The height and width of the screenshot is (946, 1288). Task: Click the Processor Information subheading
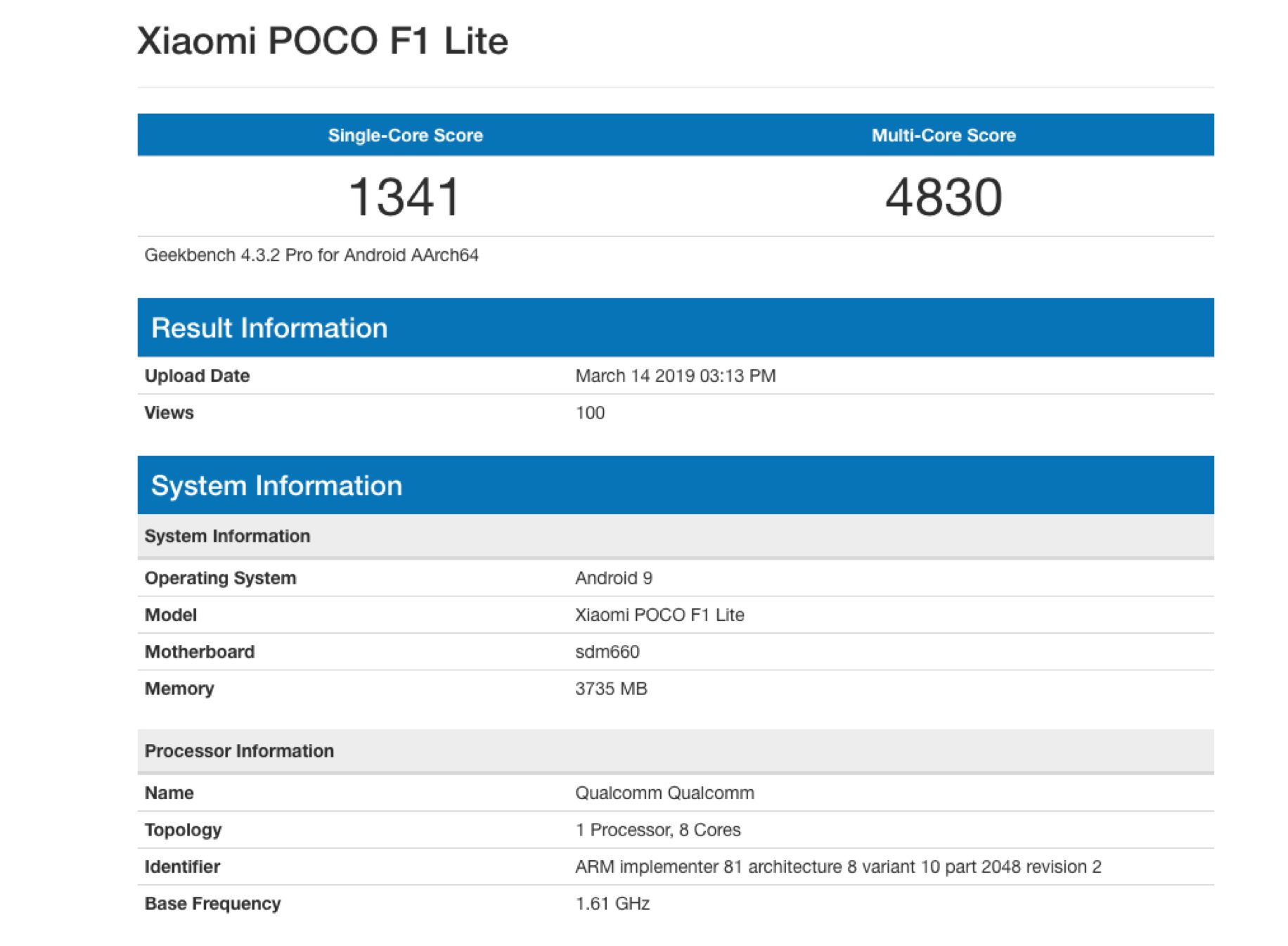(239, 750)
